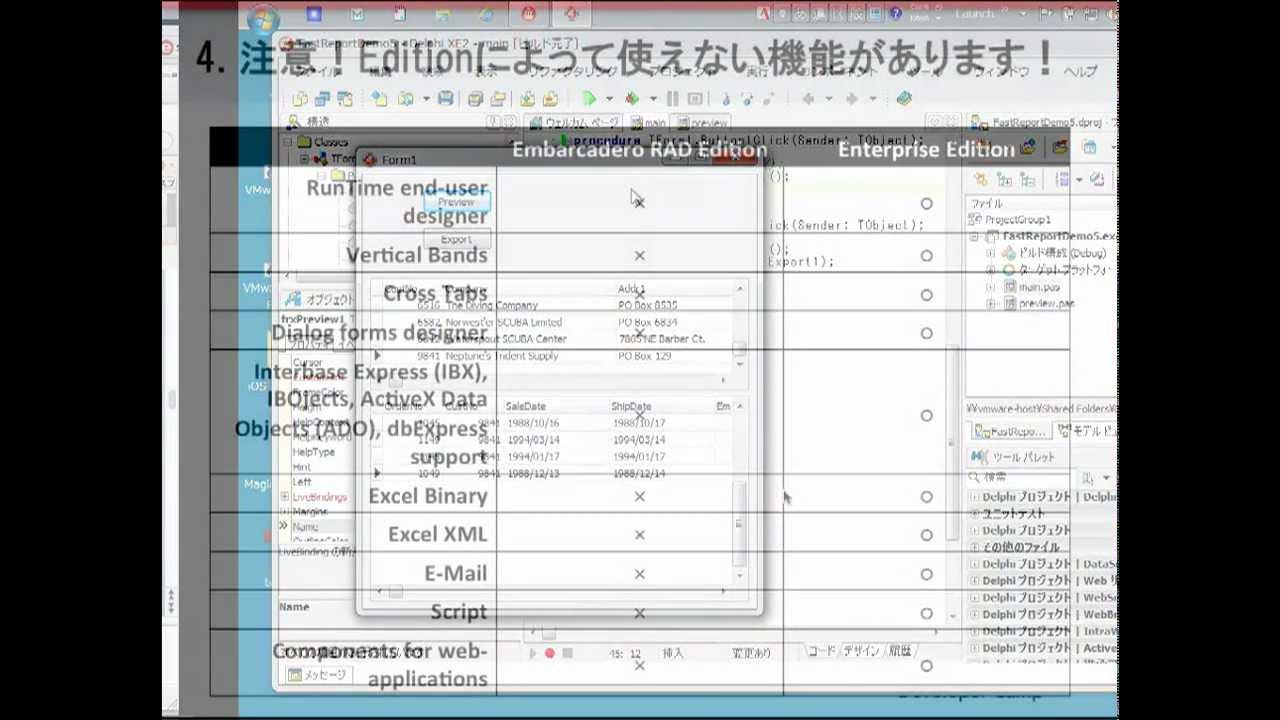Click the lower grid vertical scrollbar on Form1
The image size is (1280, 720).
740,490
